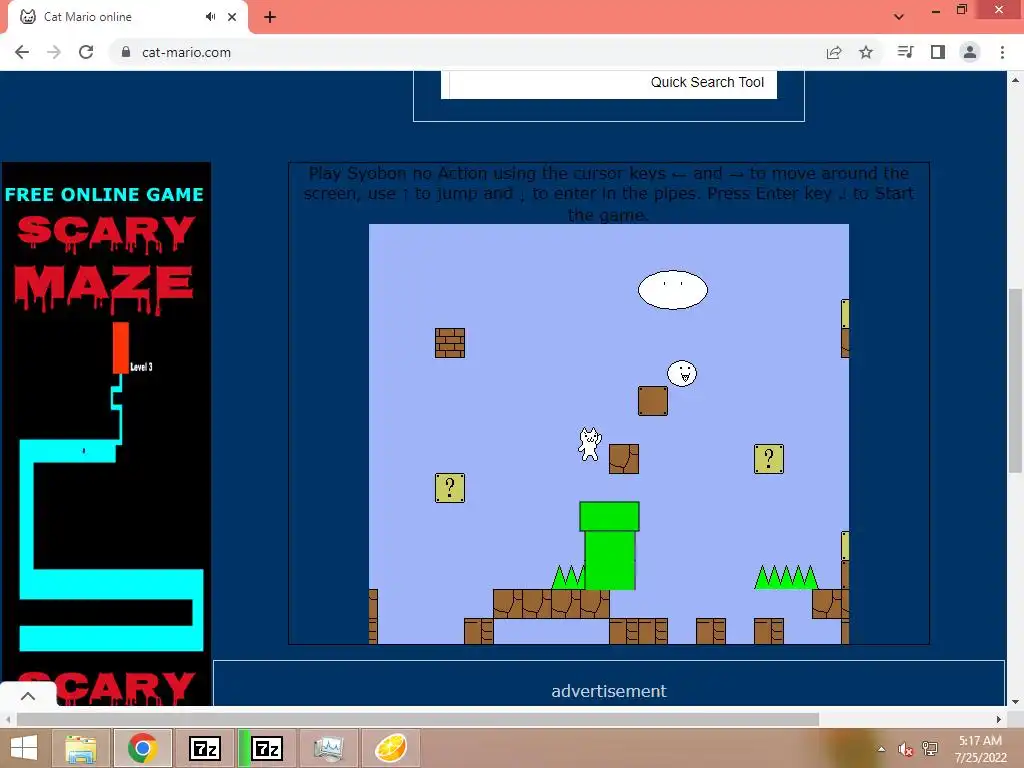This screenshot has height=768, width=1024.
Task: Bookmark this page with the star icon
Action: click(x=866, y=52)
